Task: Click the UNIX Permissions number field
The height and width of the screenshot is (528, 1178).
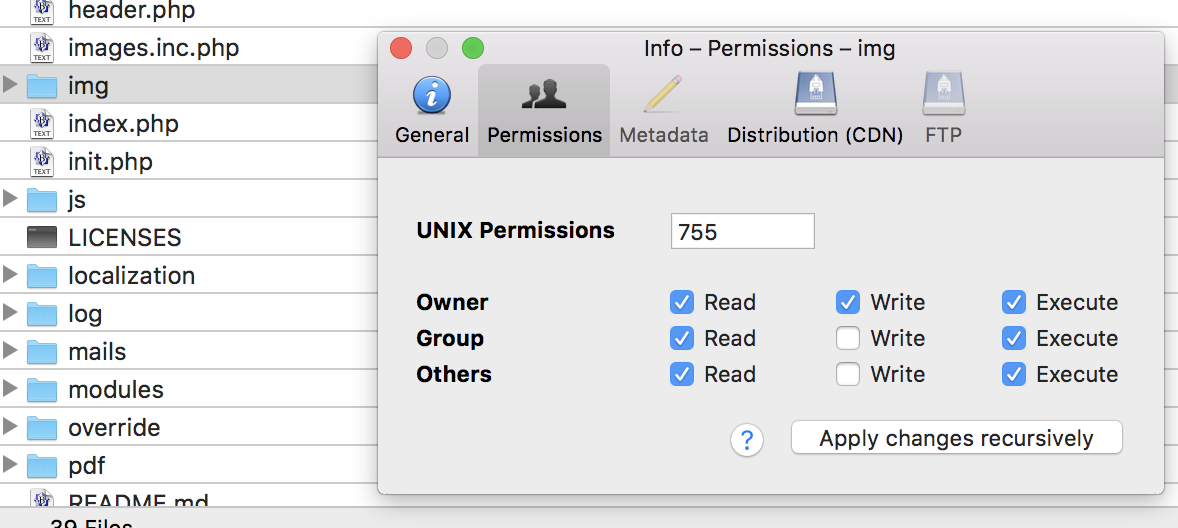Action: [x=742, y=231]
